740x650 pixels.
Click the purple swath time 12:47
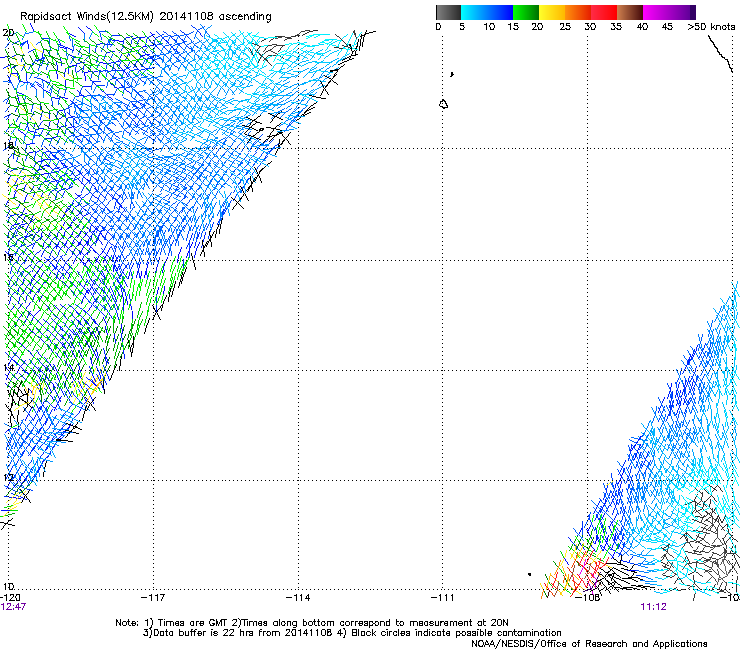[13, 607]
